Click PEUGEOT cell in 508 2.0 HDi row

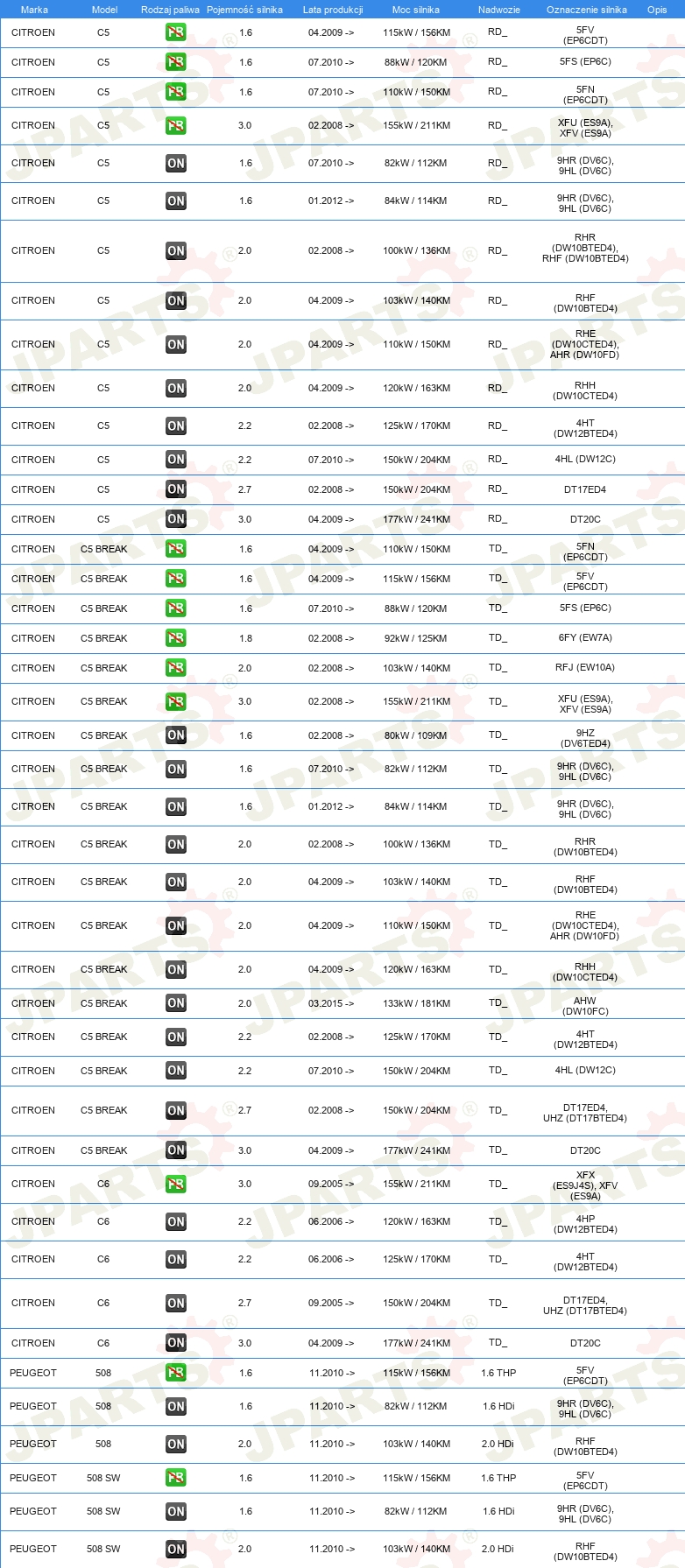click(x=33, y=1444)
